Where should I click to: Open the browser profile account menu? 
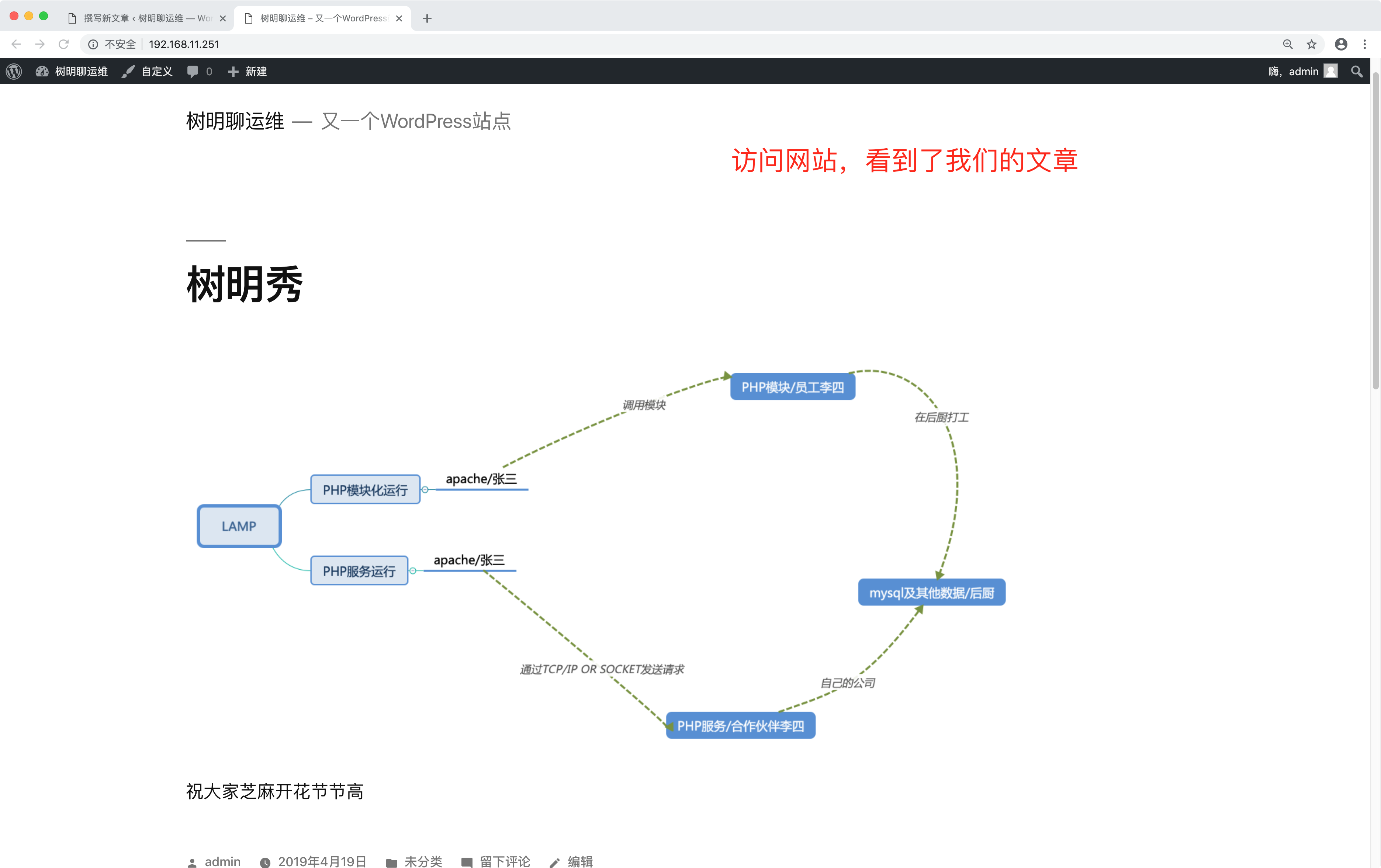click(1340, 44)
